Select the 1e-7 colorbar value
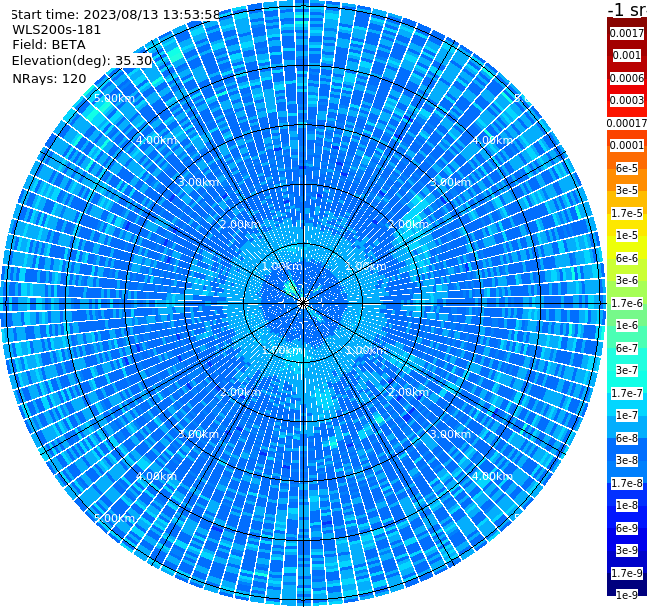This screenshot has width=647, height=607. (x=627, y=415)
